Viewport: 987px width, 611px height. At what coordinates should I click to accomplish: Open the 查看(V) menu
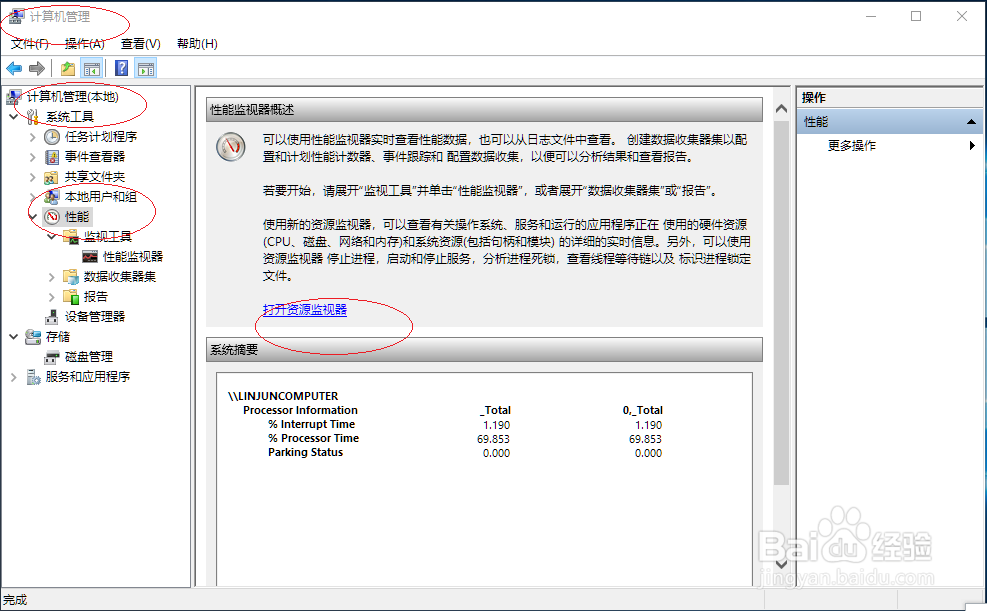pyautogui.click(x=140, y=43)
